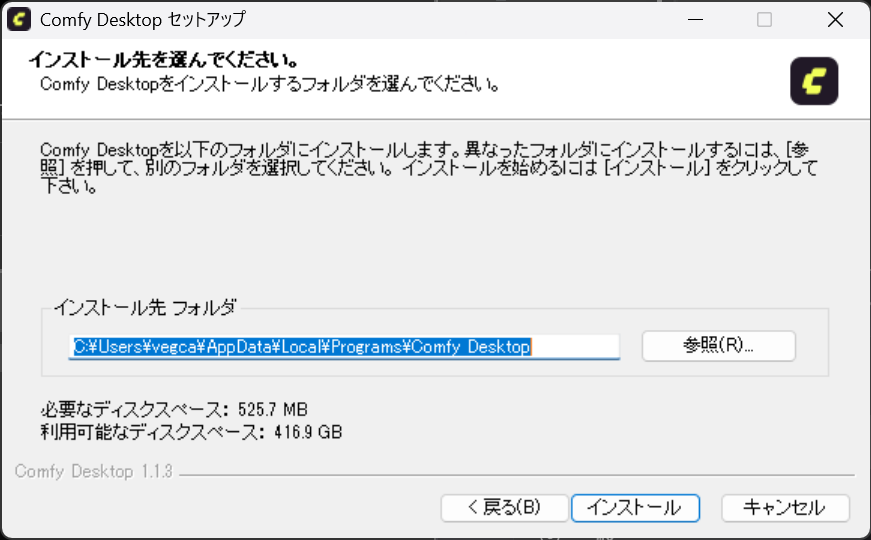Open folder browser with 参照(R)... button
The height and width of the screenshot is (540, 871).
718,346
